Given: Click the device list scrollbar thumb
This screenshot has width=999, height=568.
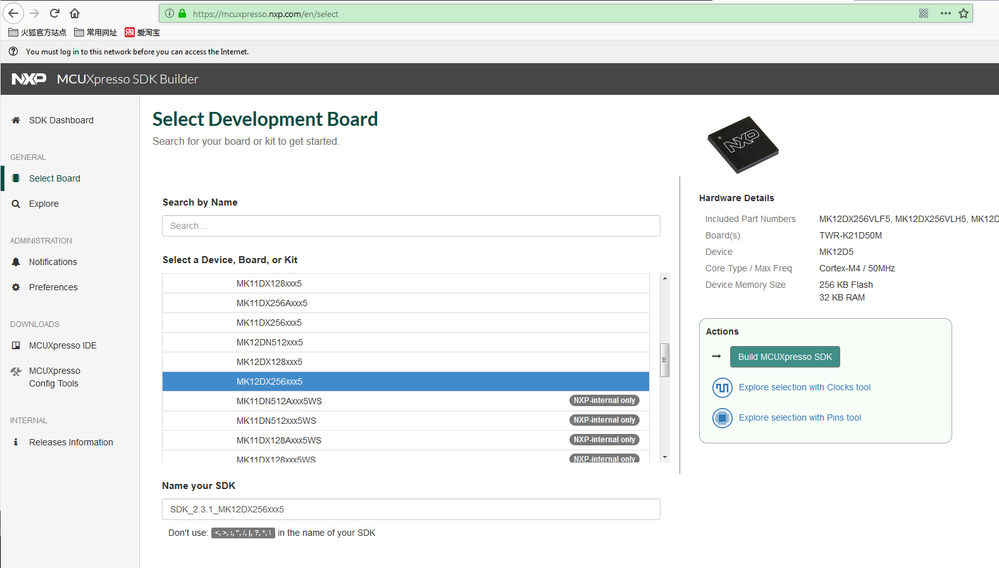Looking at the screenshot, I should click(x=665, y=360).
